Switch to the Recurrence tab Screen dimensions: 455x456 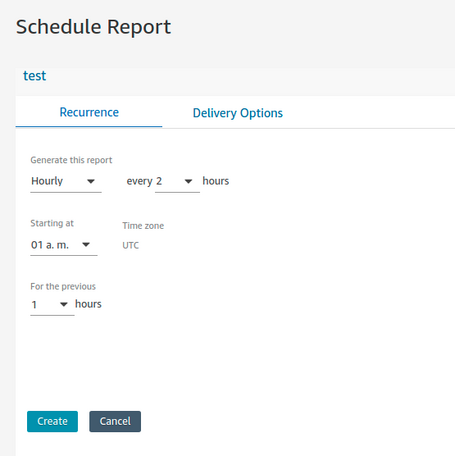click(x=89, y=112)
